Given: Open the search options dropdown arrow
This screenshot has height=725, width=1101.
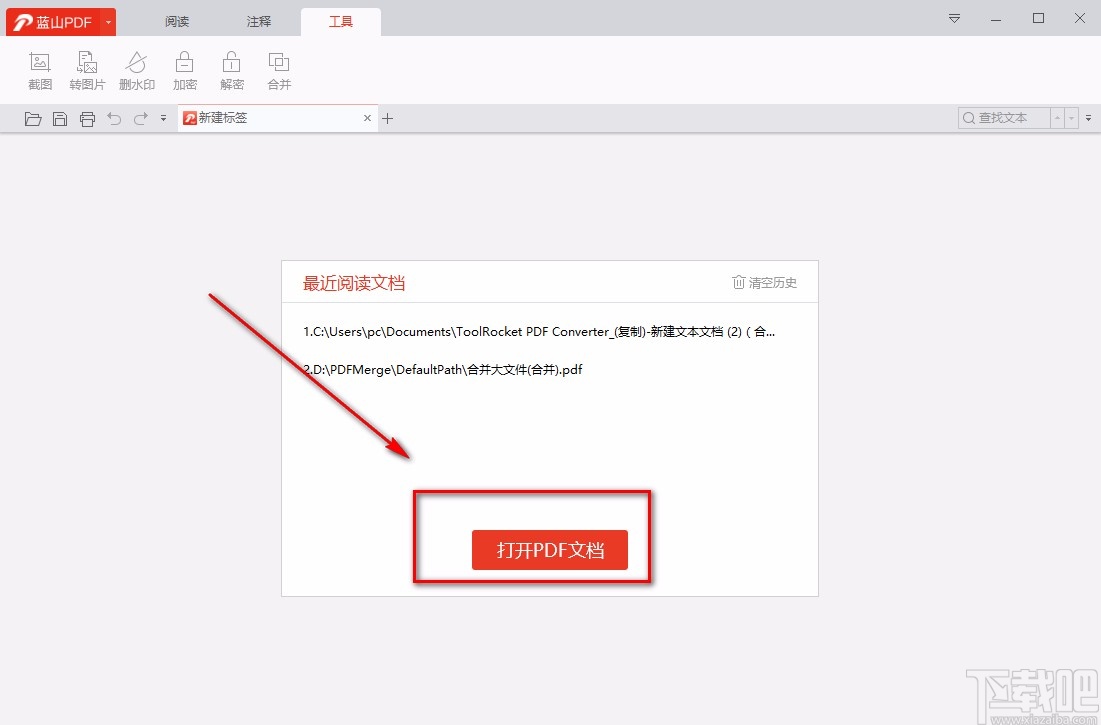Looking at the screenshot, I should (x=1073, y=118).
